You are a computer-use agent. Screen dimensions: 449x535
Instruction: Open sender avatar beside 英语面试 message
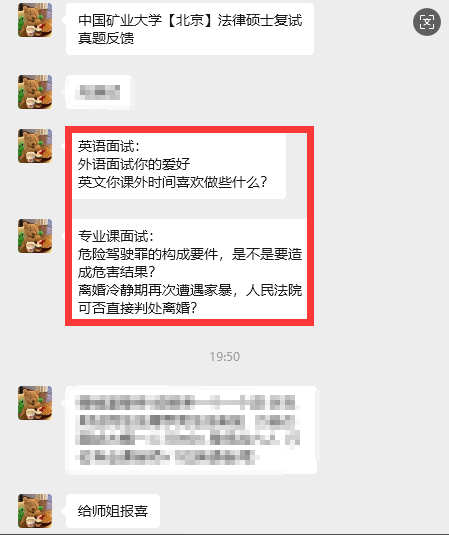click(35, 146)
